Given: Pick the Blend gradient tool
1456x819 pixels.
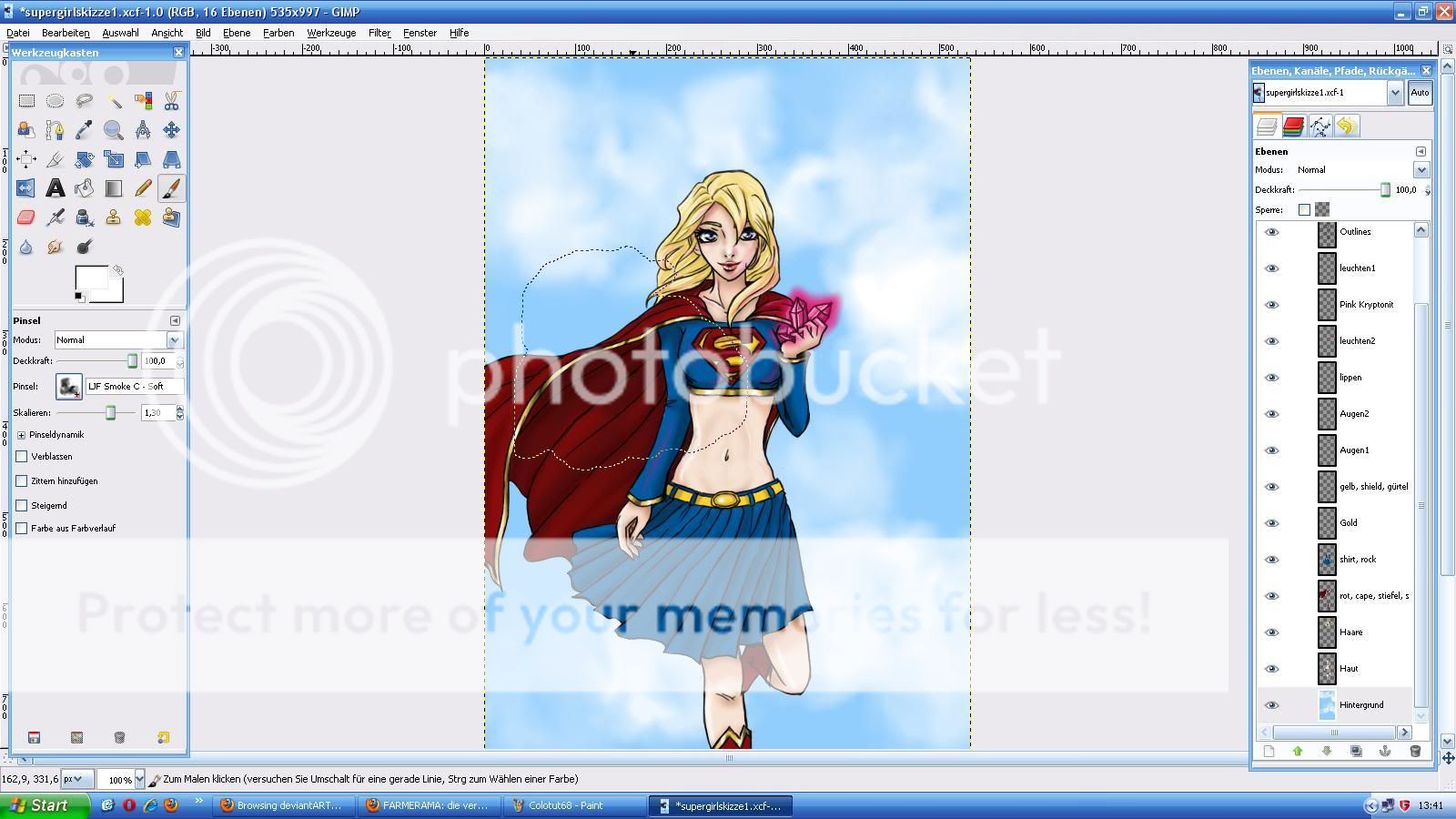Looking at the screenshot, I should click(x=113, y=188).
